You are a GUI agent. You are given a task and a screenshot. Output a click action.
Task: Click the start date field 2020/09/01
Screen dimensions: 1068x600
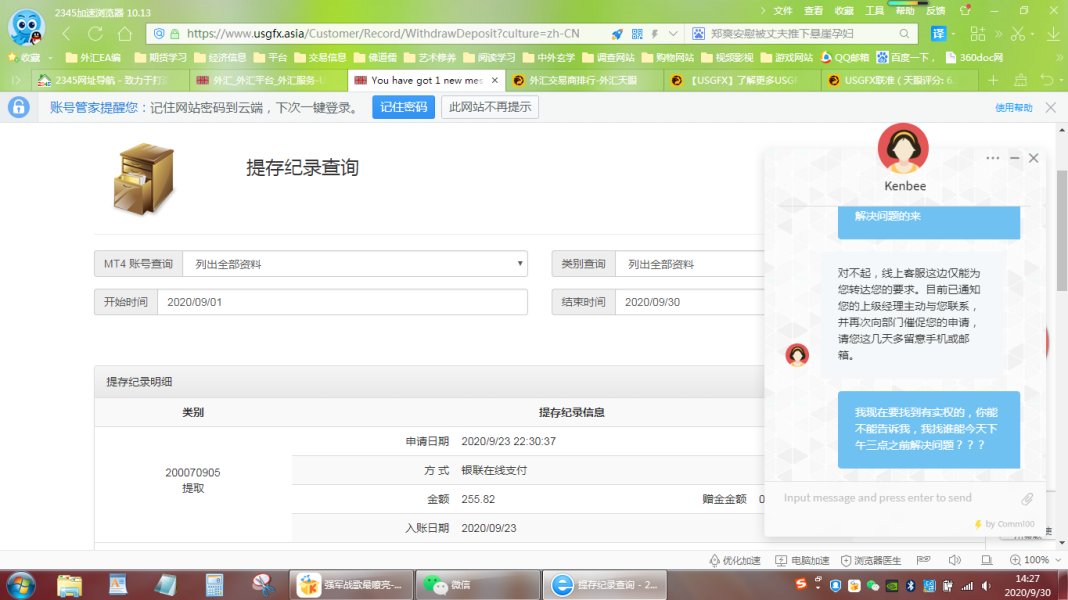click(341, 302)
